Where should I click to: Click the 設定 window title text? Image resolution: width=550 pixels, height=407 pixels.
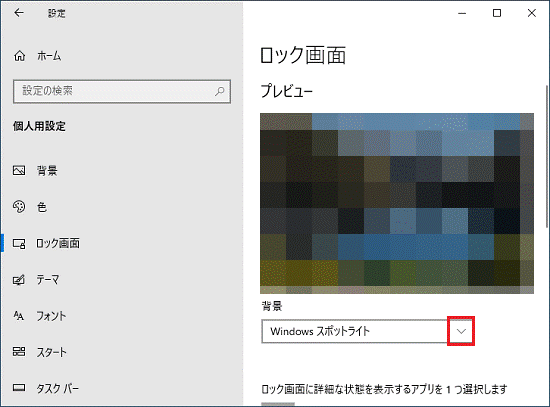pyautogui.click(x=56, y=13)
